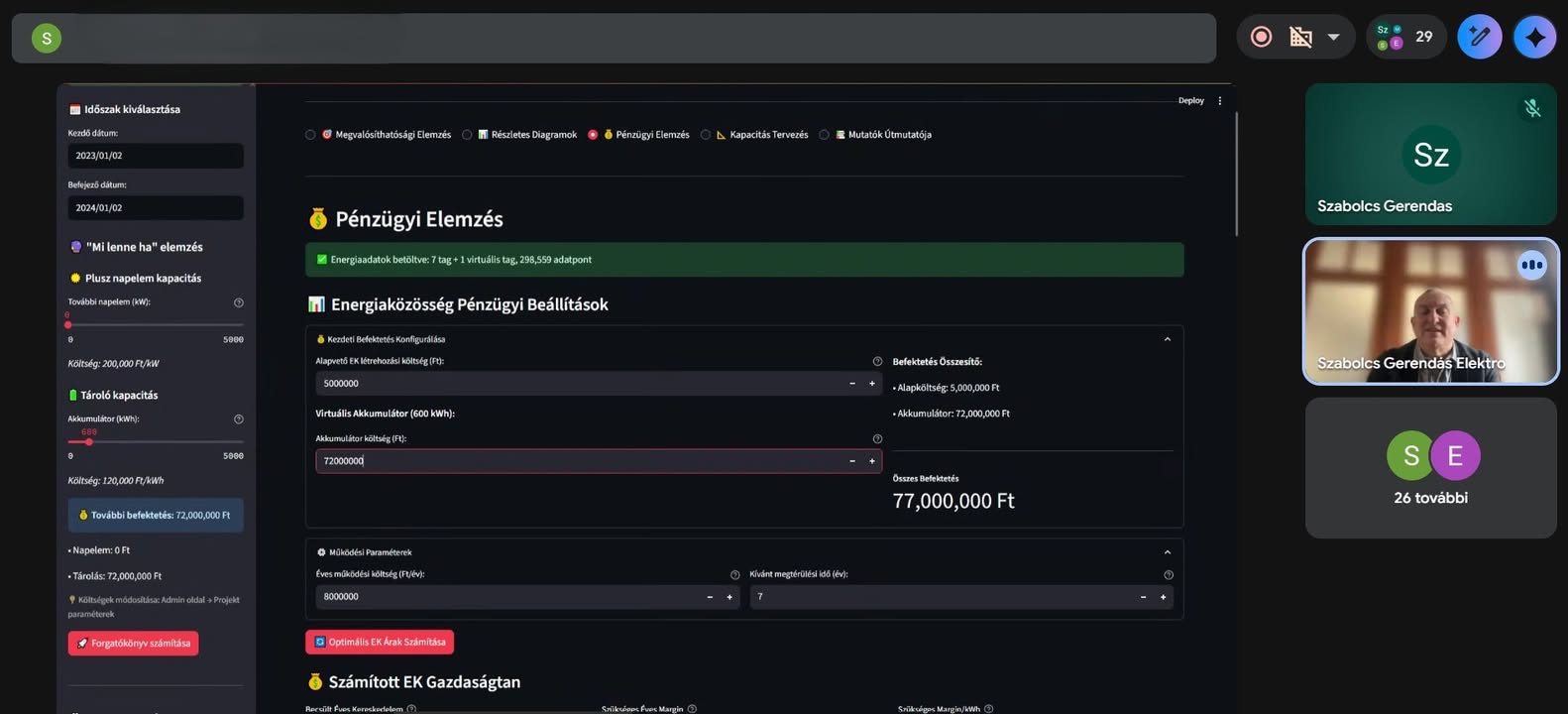Select Részletes Diagramok radio option

pos(467,135)
